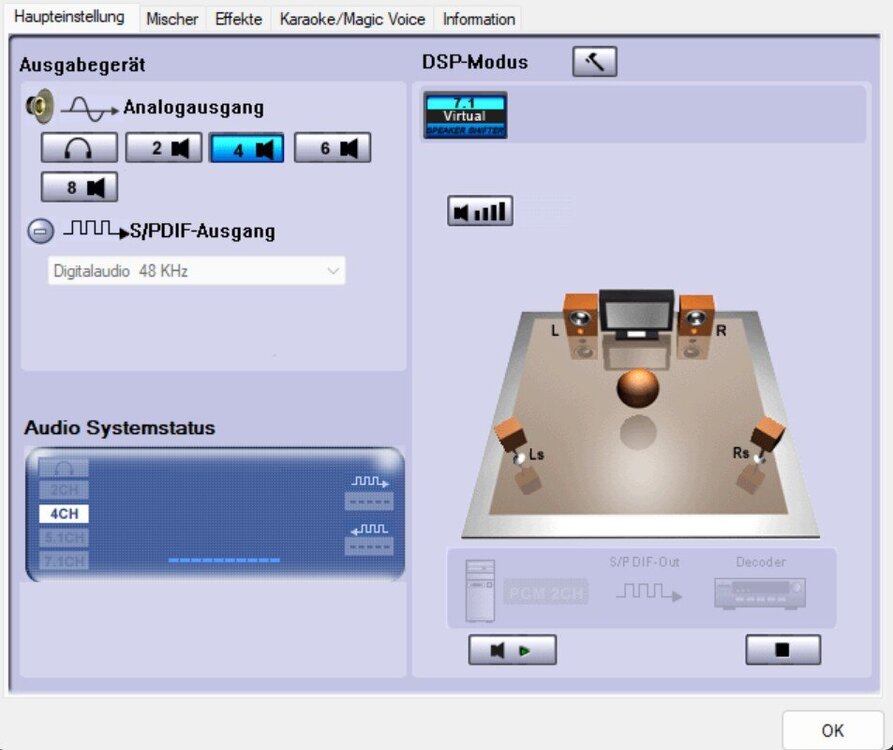Toggle the Analogausgang speaker icon

(x=40, y=106)
